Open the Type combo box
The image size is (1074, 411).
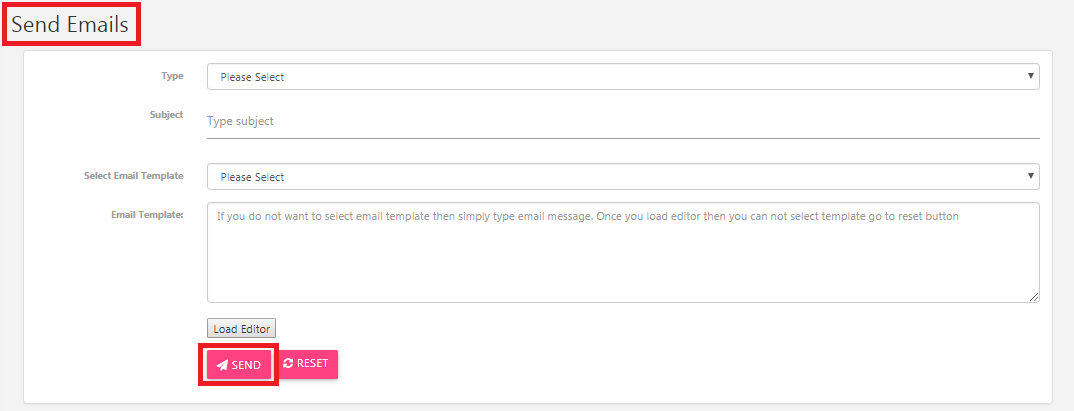(623, 77)
